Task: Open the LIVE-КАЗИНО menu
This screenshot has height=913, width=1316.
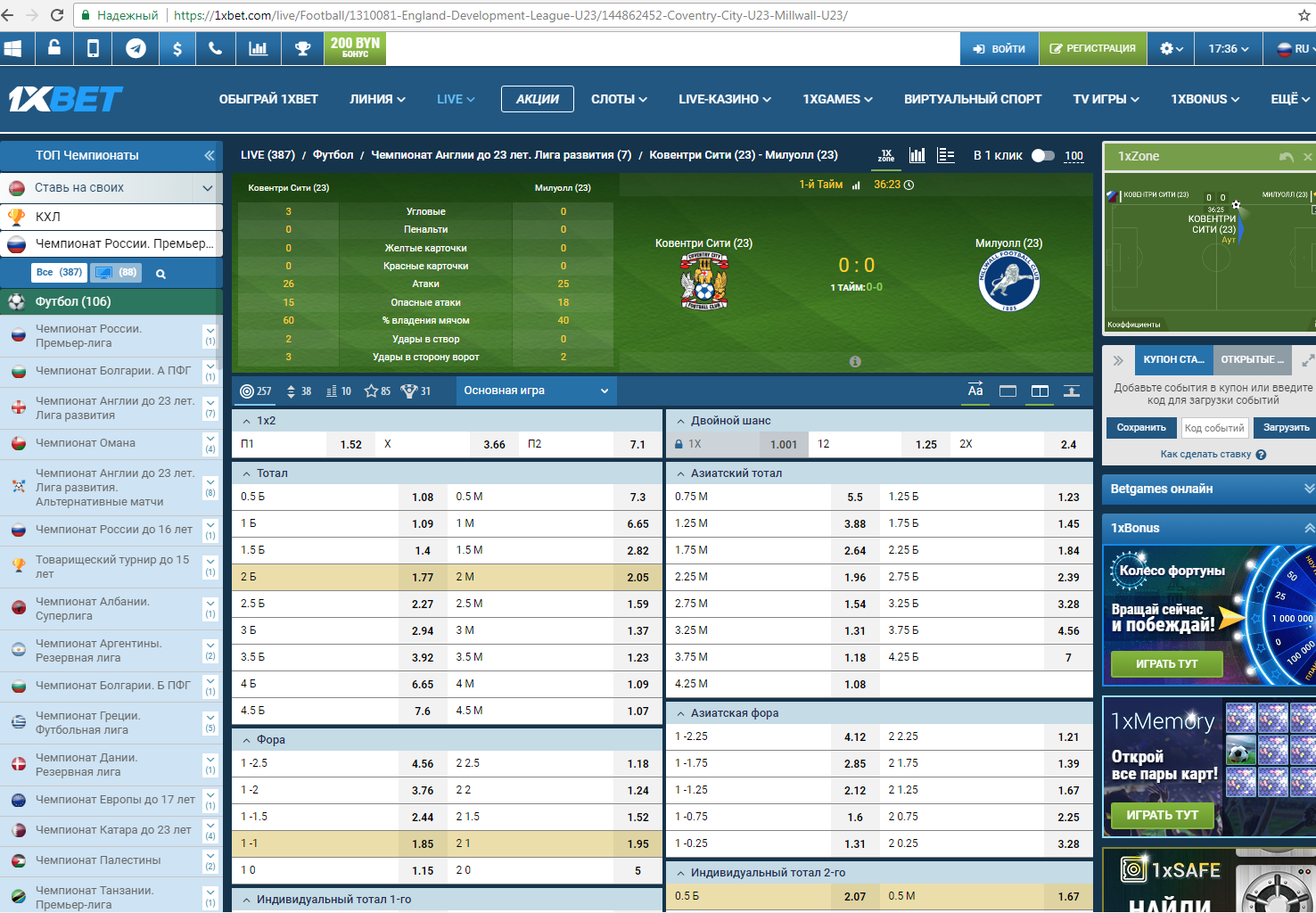Action: (x=725, y=99)
